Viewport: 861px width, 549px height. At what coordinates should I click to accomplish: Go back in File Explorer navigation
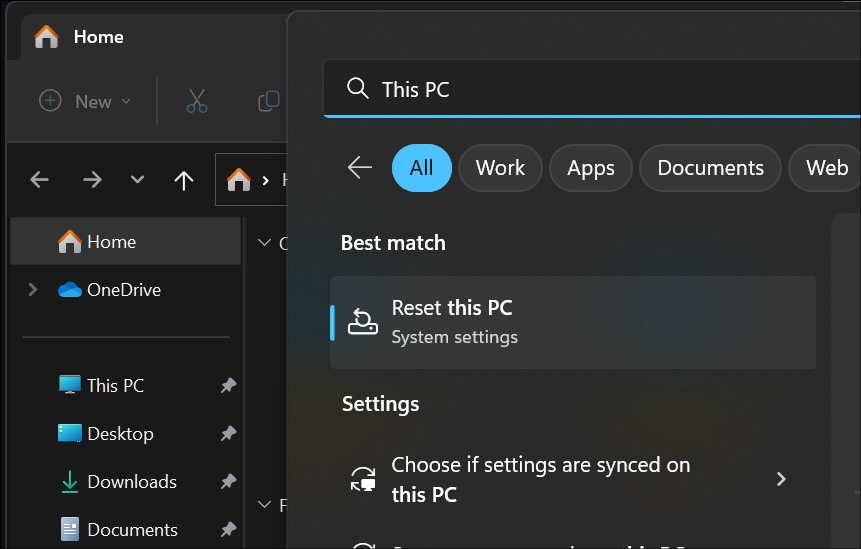click(x=40, y=180)
